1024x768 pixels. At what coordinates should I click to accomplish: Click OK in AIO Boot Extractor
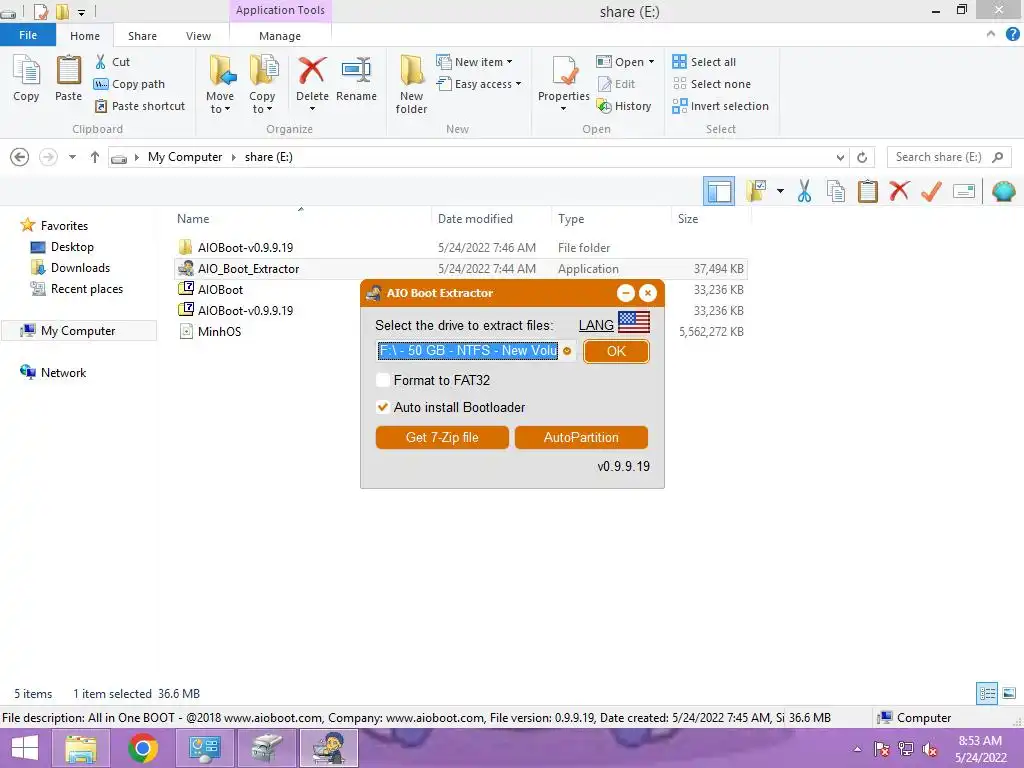coord(616,351)
